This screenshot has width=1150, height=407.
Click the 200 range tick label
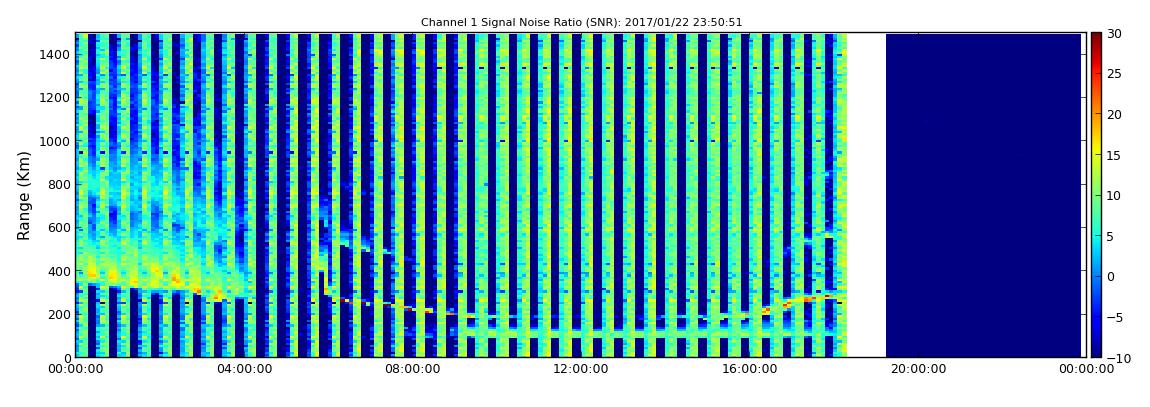point(59,315)
